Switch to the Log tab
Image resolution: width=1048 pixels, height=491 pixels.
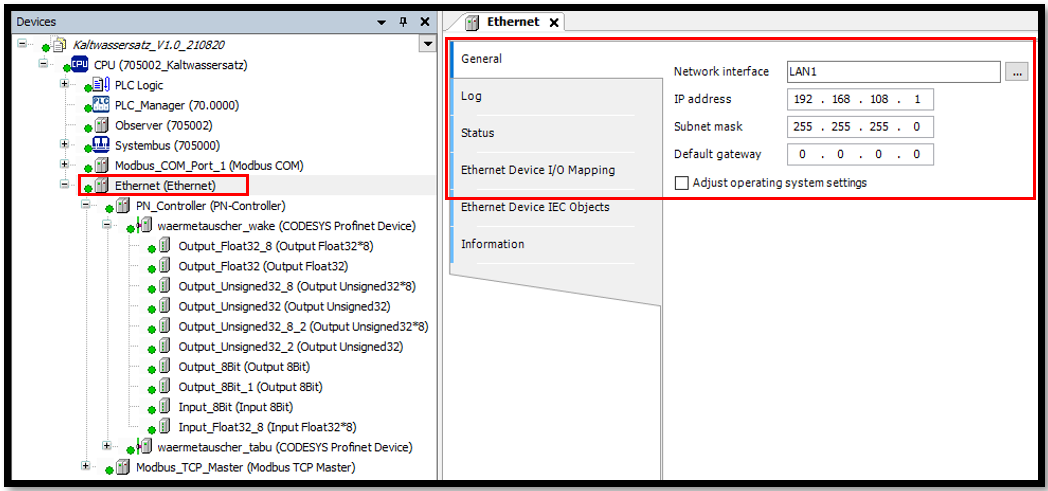tap(471, 96)
